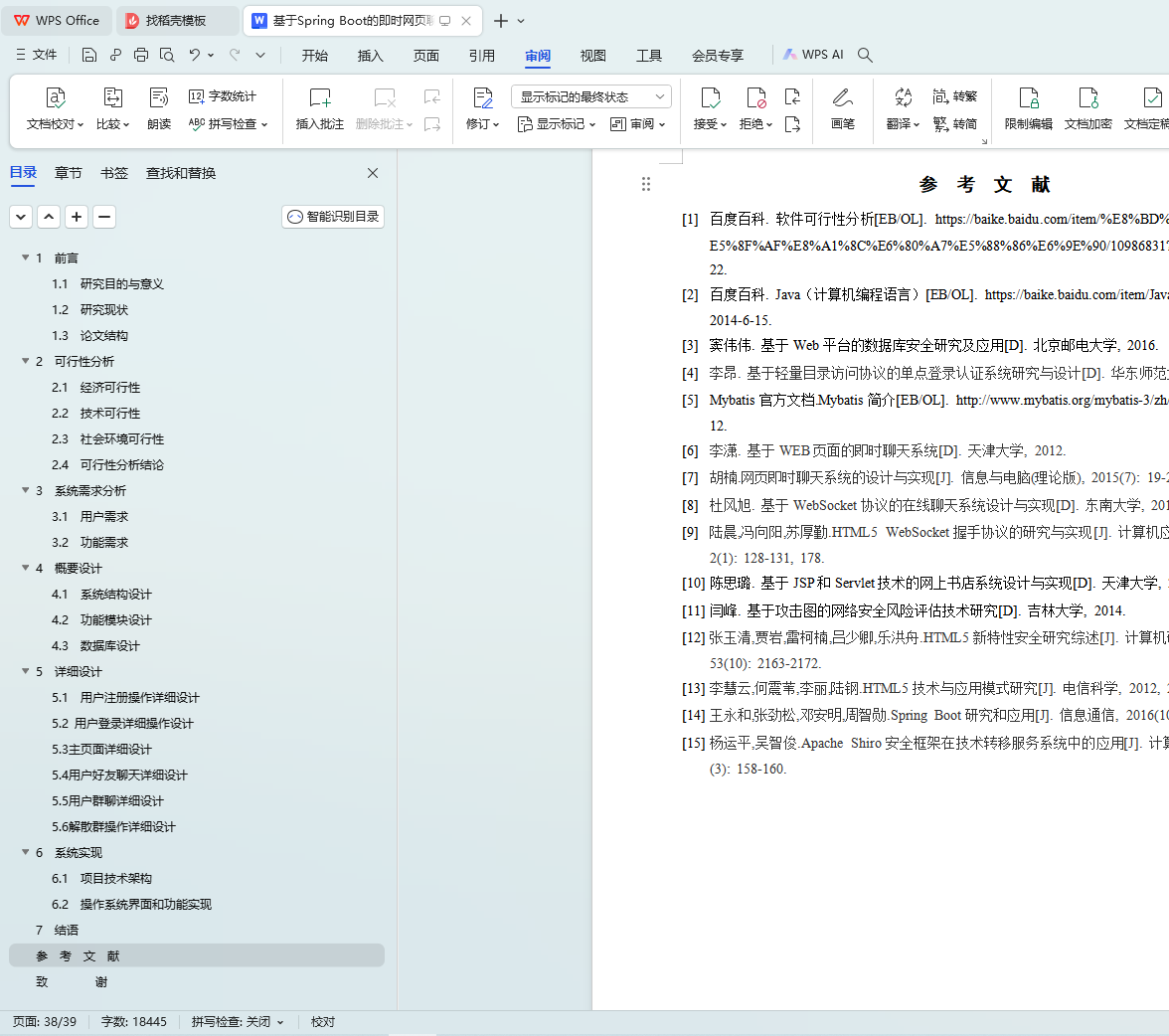This screenshot has width=1169, height=1036.
Task: Jump to 7 结语 heading in outline
Action: tap(58, 930)
